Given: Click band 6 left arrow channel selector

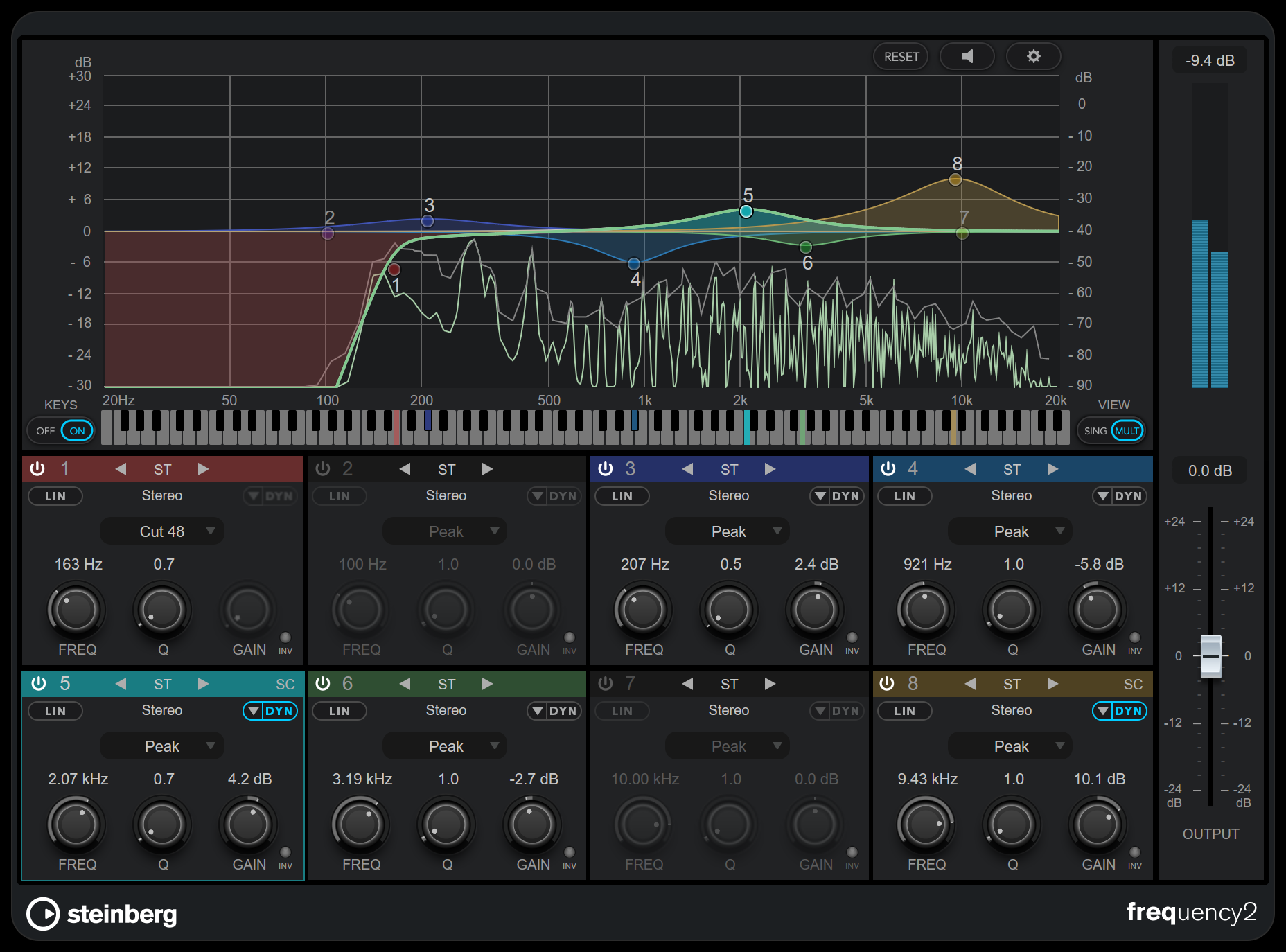Looking at the screenshot, I should click(x=405, y=684).
